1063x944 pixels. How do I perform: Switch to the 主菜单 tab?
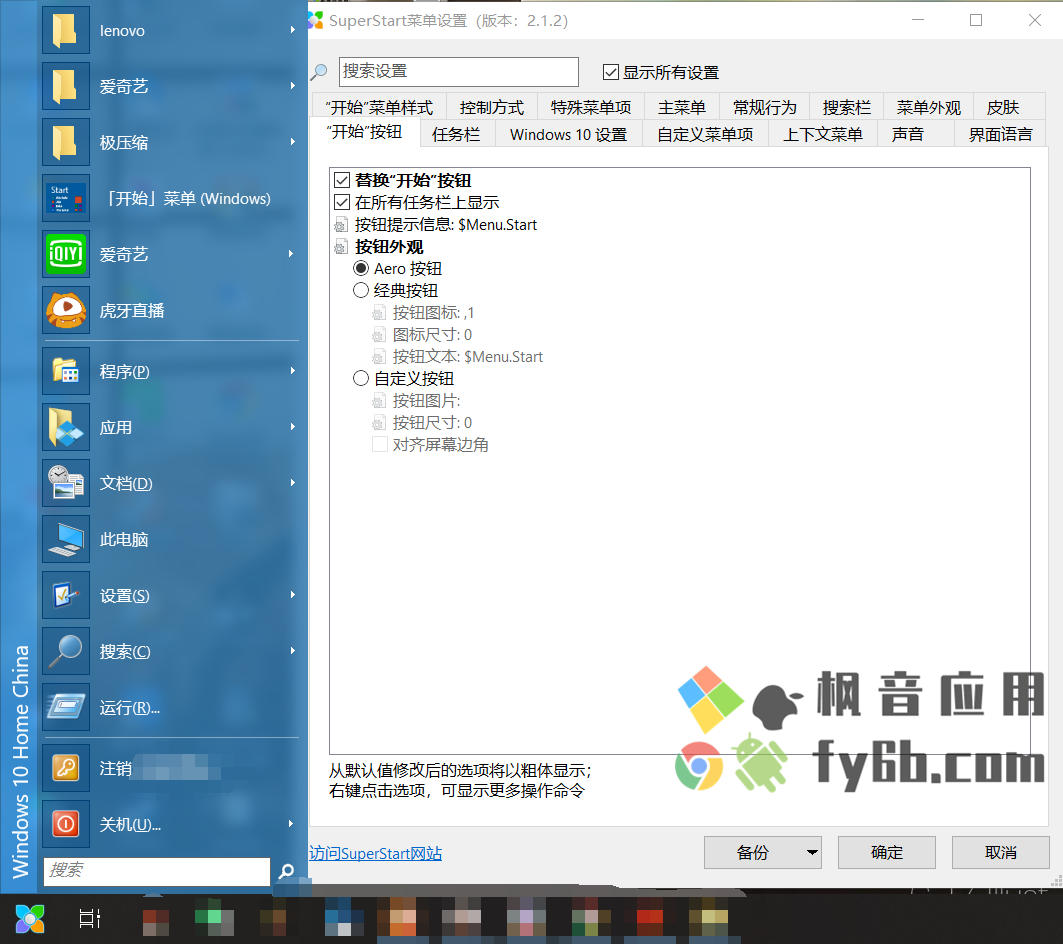pyautogui.click(x=681, y=108)
